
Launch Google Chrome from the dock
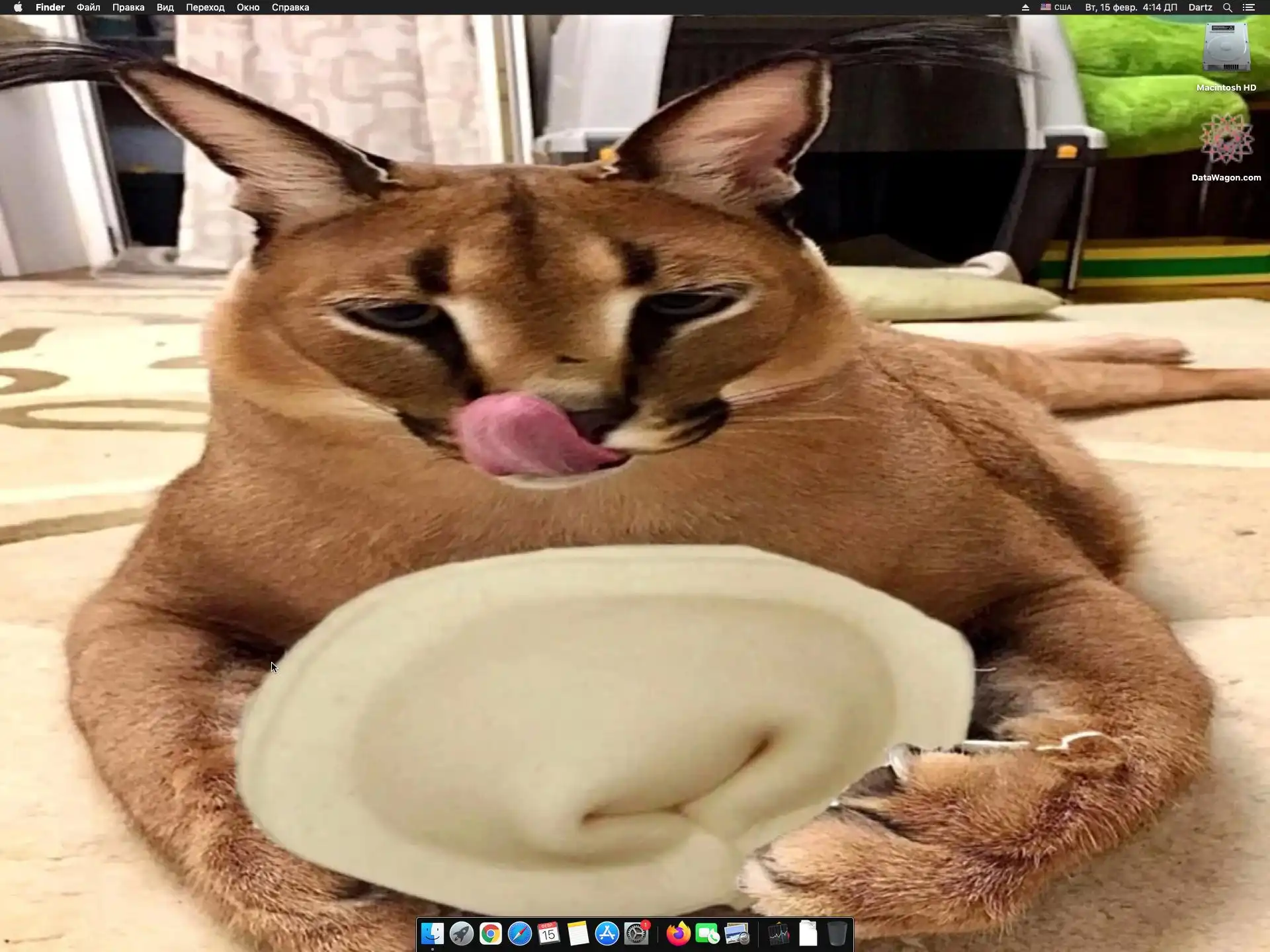490,934
